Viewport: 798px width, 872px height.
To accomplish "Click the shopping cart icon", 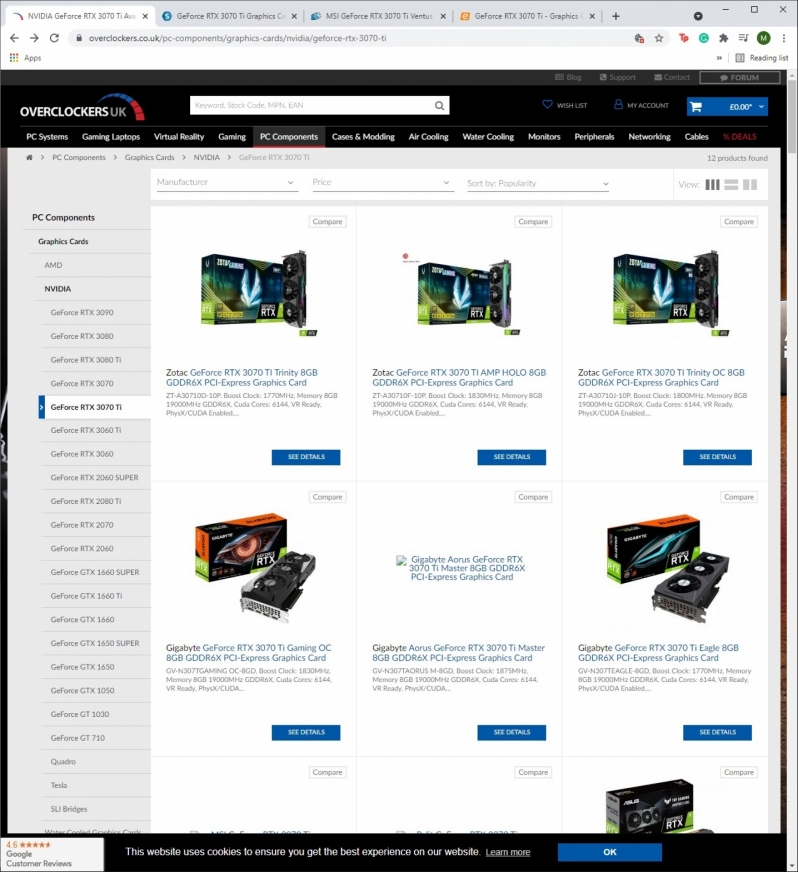I will pos(696,107).
